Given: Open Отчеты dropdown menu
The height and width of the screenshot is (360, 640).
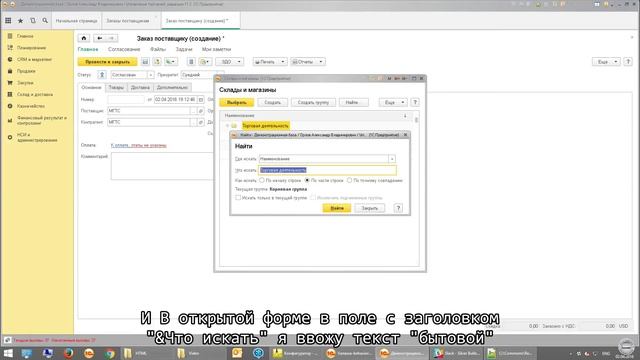Looking at the screenshot, I should coord(308,62).
